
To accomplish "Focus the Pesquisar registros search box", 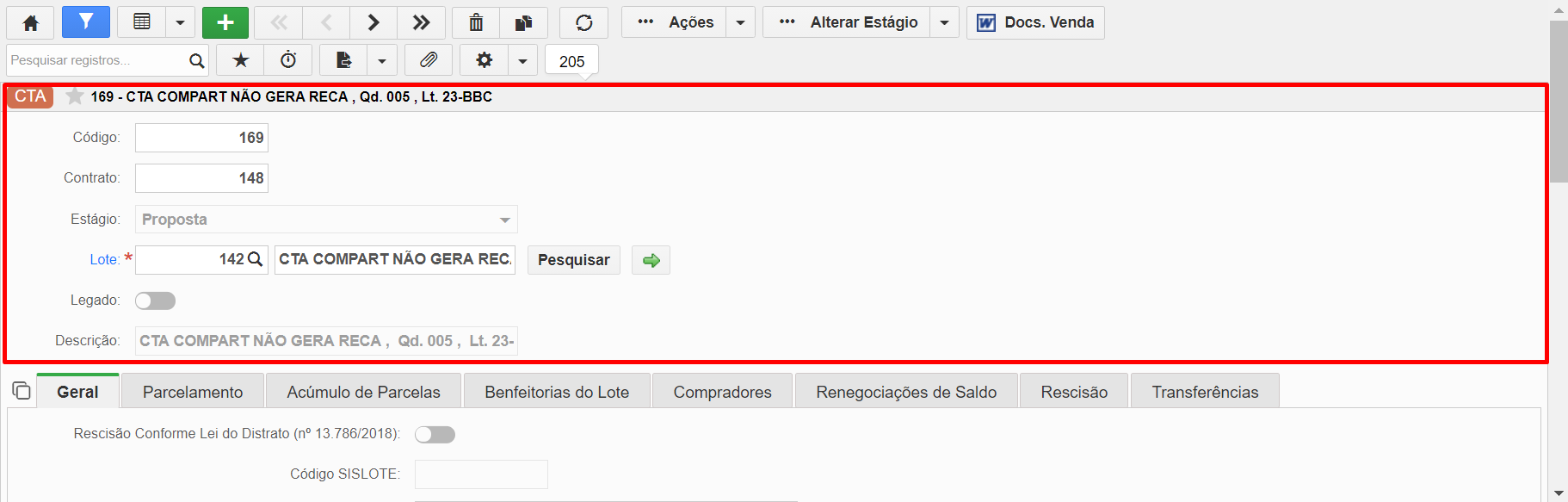I will pos(96,60).
